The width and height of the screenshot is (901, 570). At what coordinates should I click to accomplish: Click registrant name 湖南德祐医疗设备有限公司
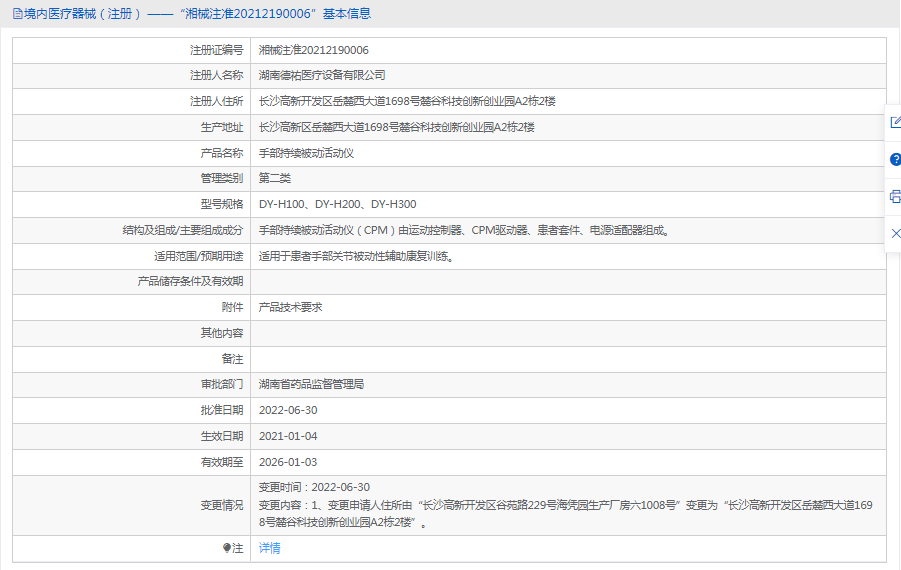322,75
